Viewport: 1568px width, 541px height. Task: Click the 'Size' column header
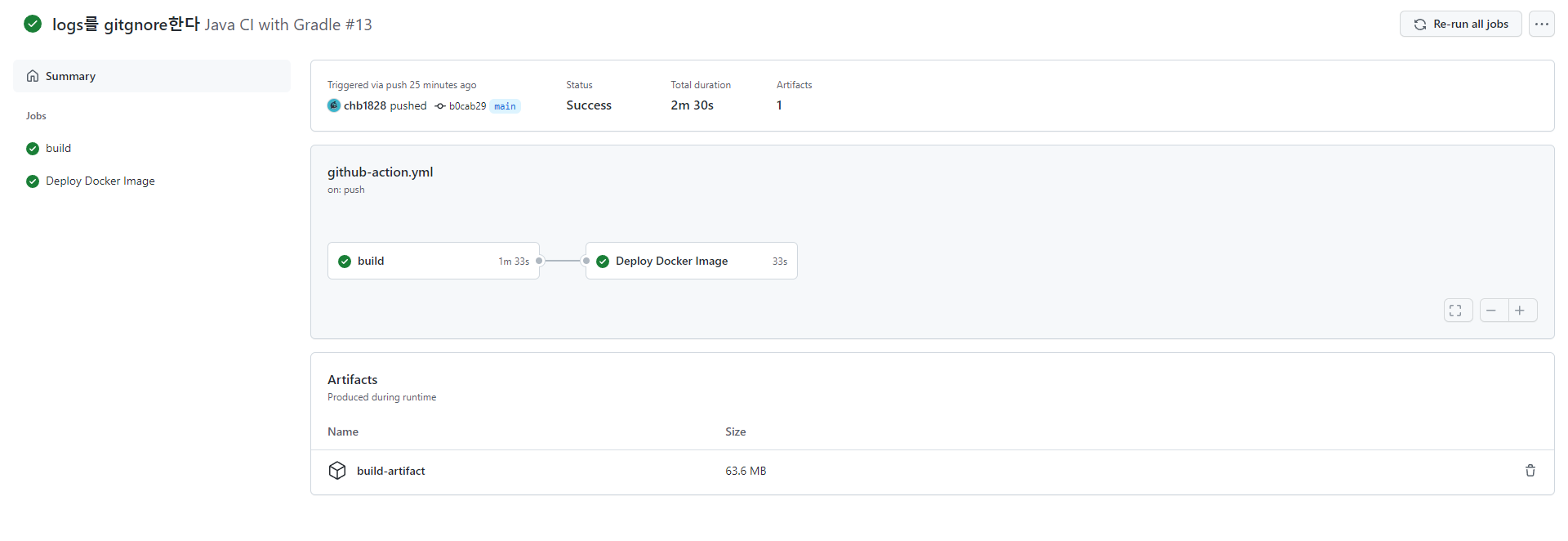pos(735,431)
